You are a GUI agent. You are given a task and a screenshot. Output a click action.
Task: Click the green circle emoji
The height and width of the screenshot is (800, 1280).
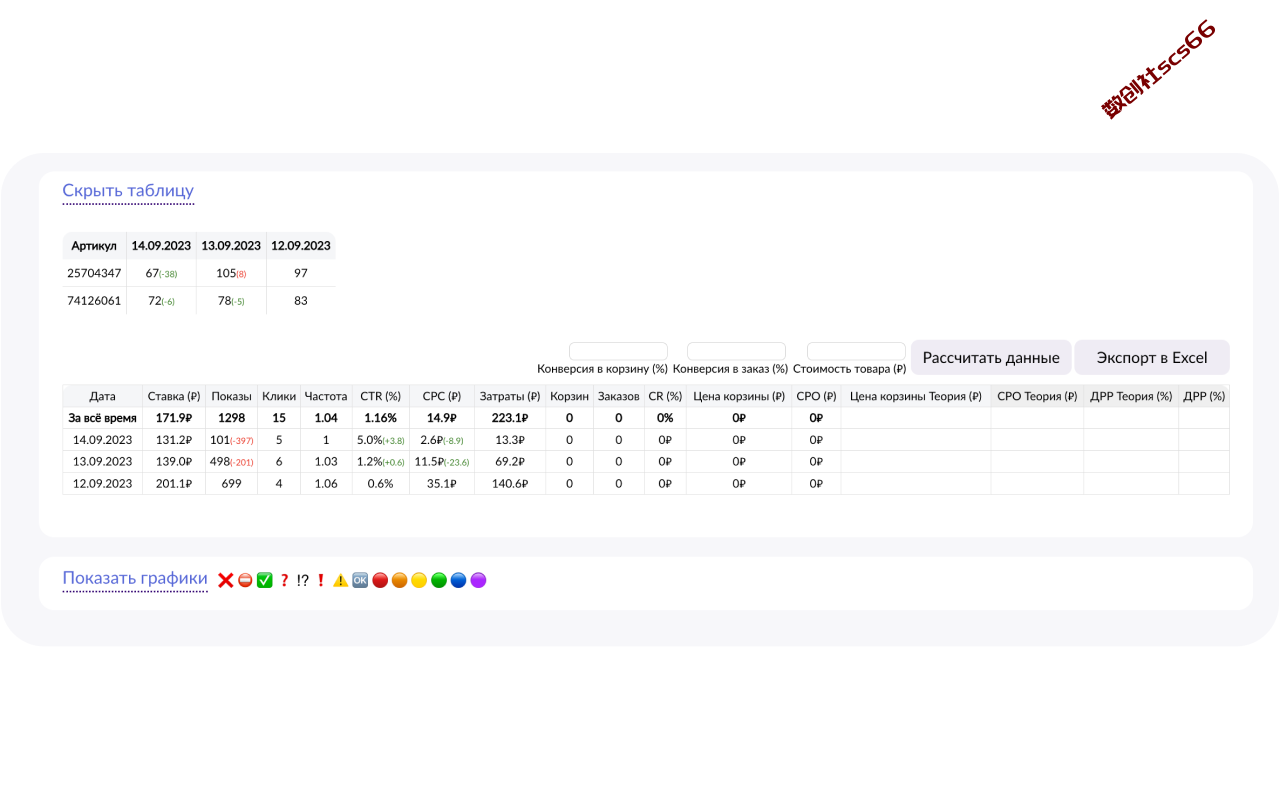tap(439, 580)
